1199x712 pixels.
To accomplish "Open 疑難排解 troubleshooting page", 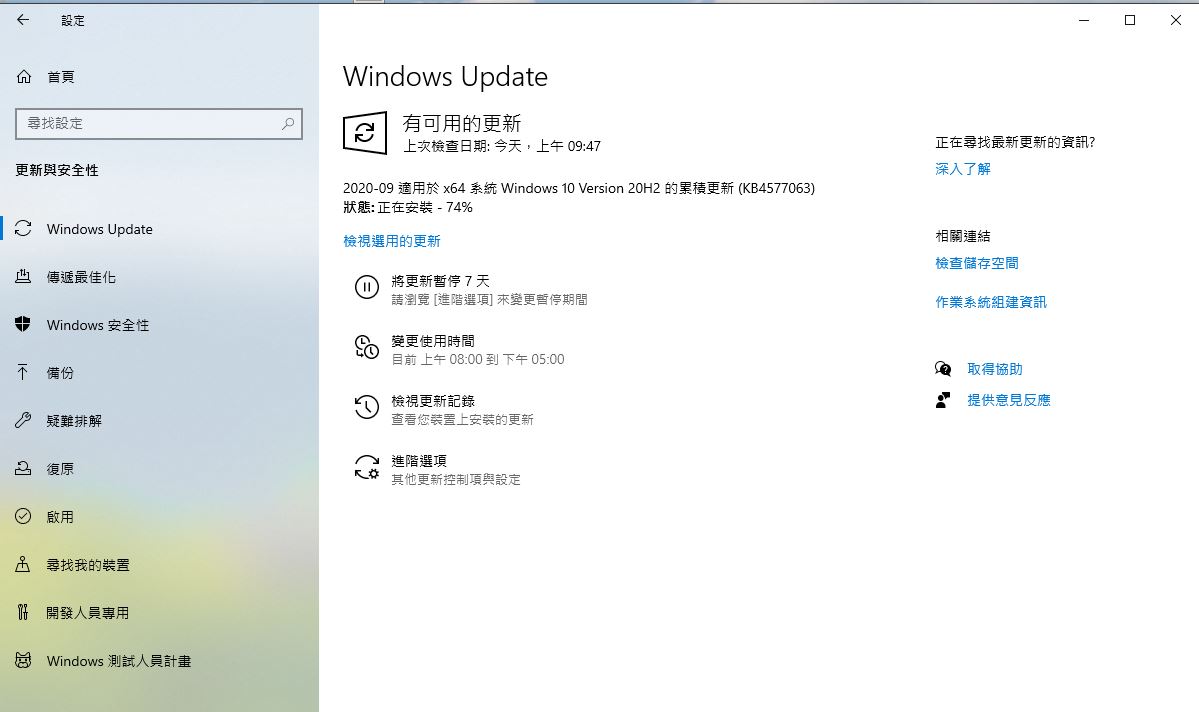I will coord(73,421).
